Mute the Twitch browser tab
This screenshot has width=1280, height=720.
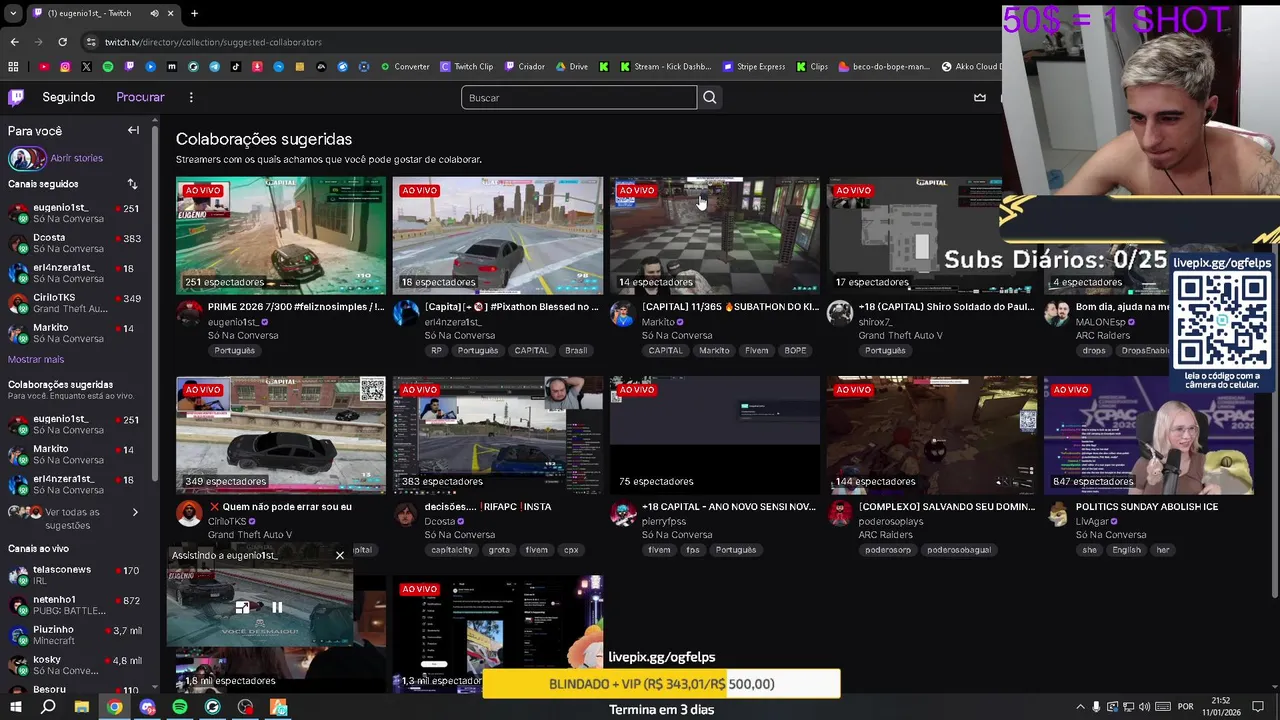click(154, 13)
